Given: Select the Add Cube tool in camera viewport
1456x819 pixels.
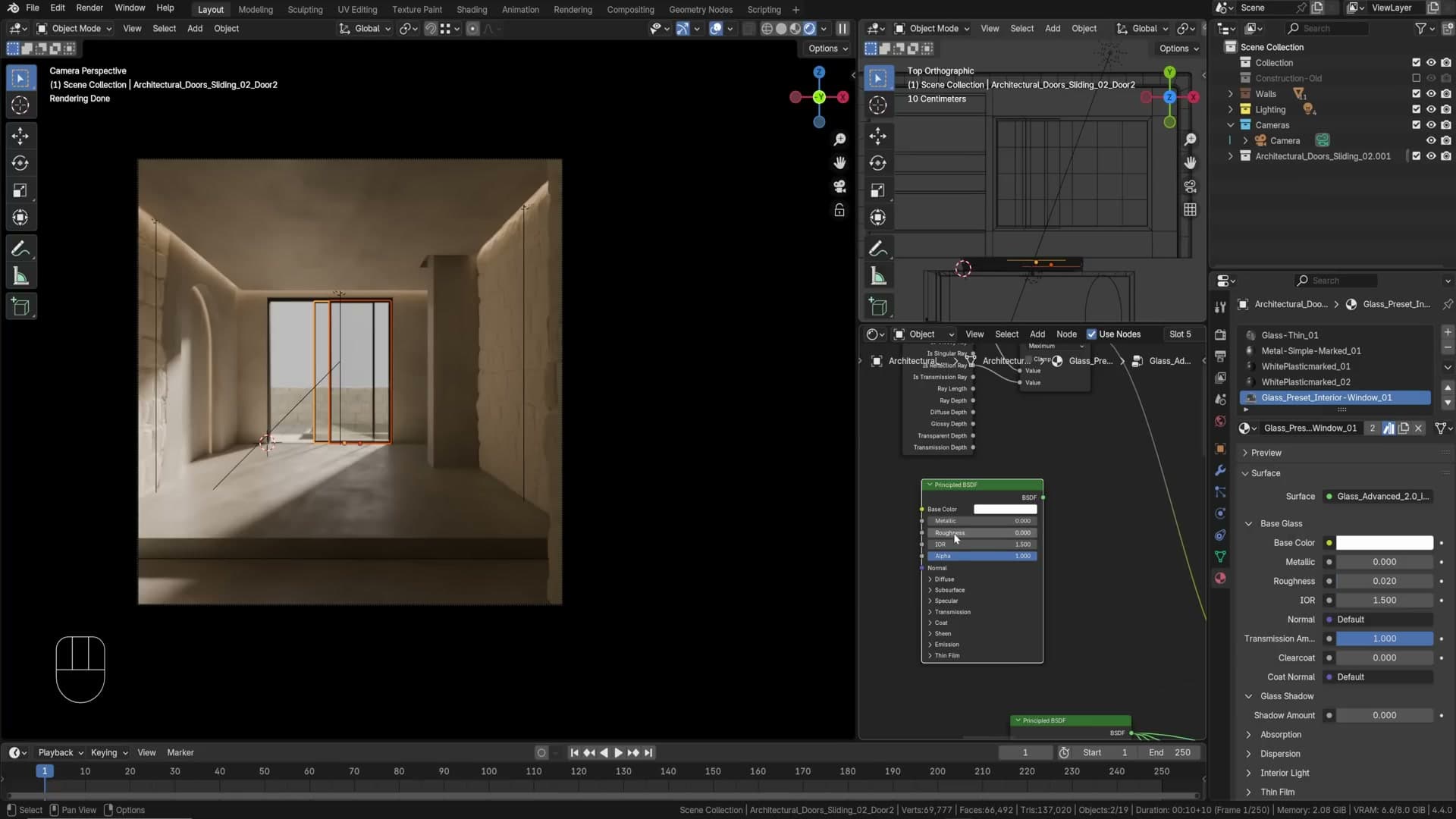Looking at the screenshot, I should tap(20, 307).
